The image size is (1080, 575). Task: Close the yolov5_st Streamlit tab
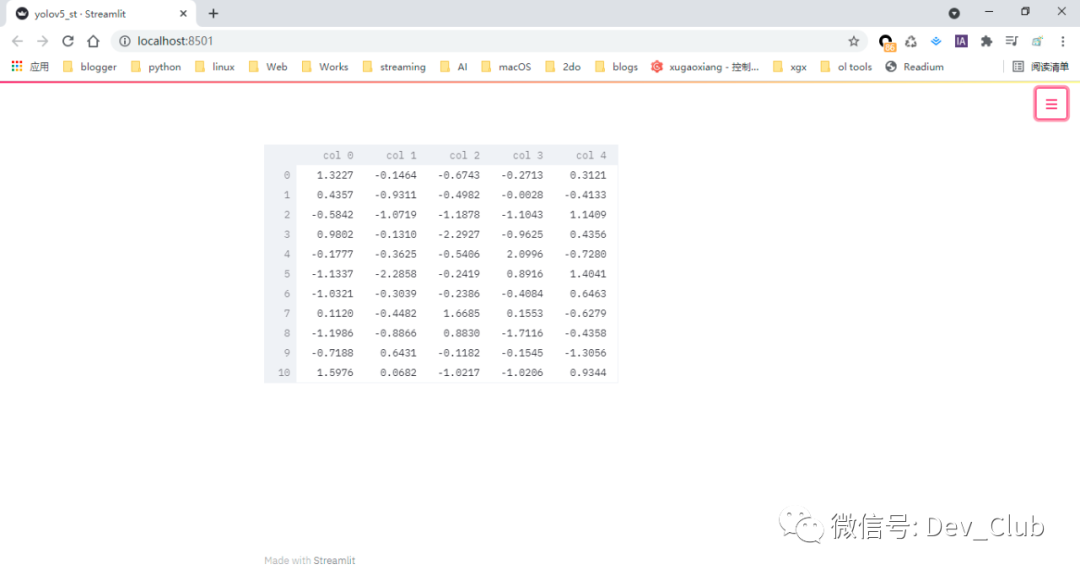(183, 14)
